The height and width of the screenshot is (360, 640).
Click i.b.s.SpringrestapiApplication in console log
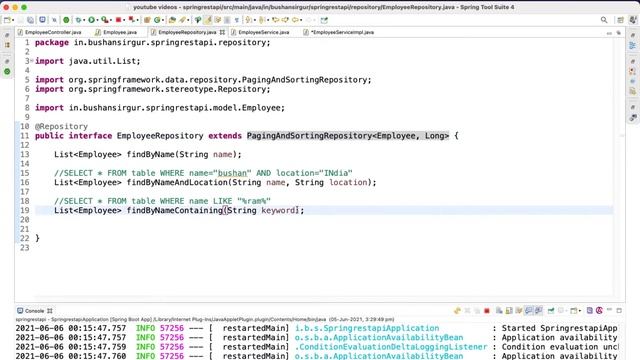tap(367, 328)
